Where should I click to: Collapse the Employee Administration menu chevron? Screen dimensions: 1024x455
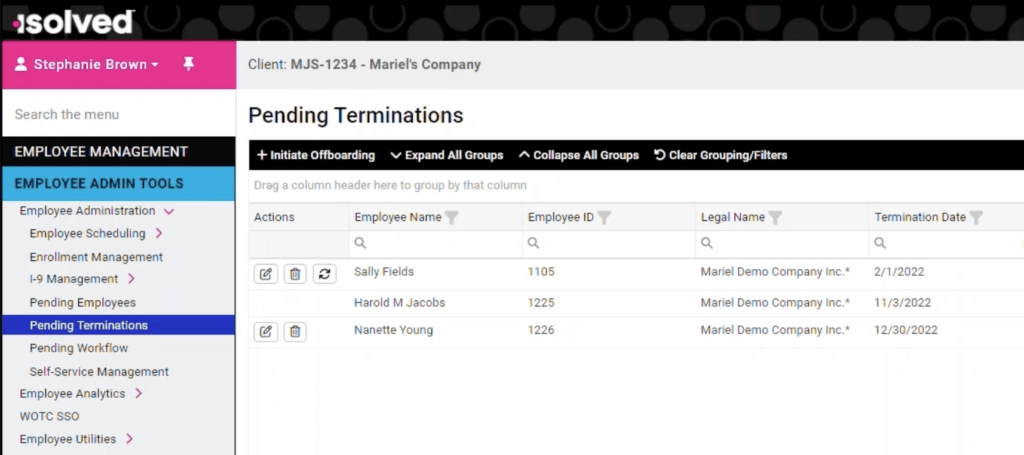[169, 211]
